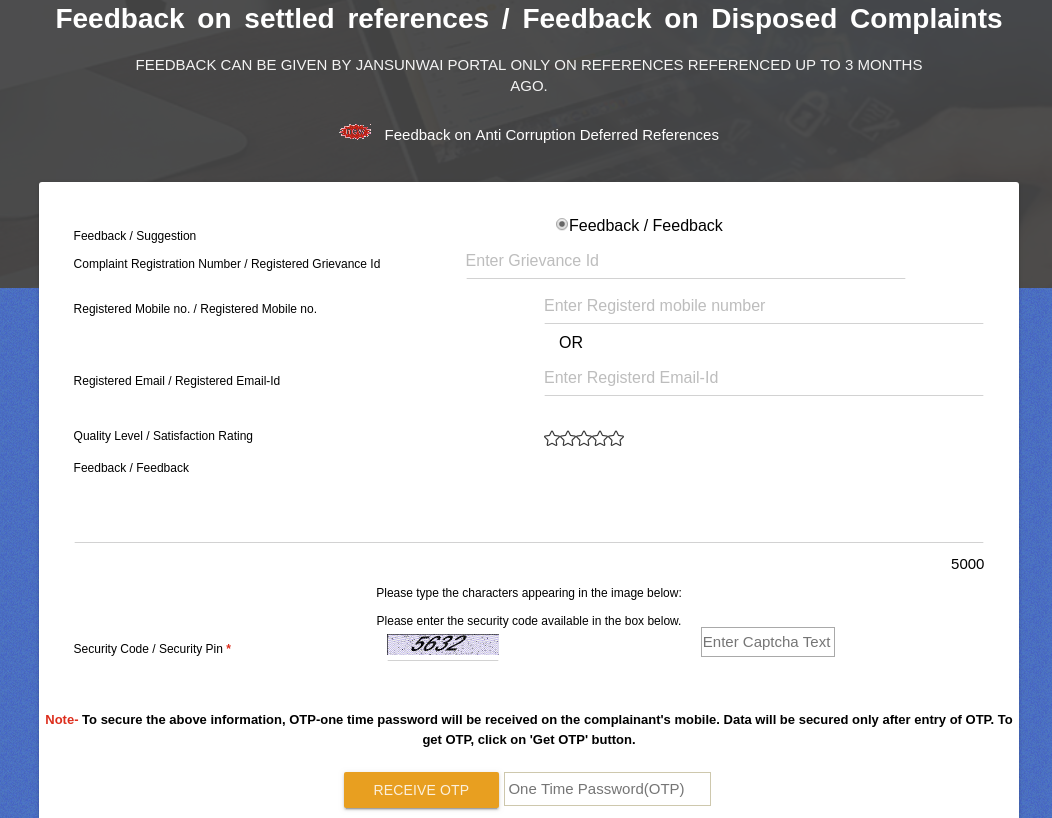Click the Enter Grievance Id field

coord(685,260)
